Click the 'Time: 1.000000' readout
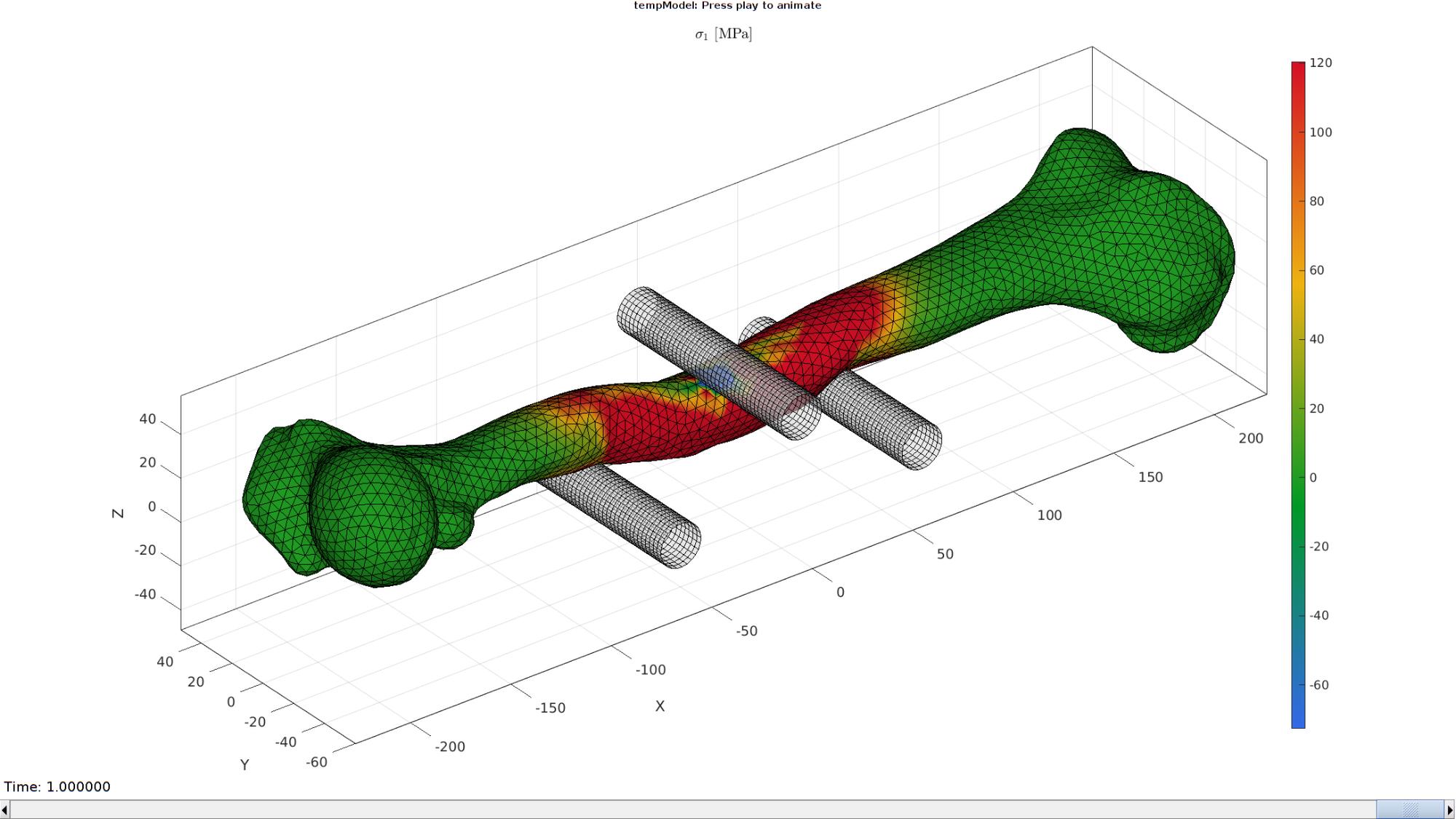 click(58, 787)
